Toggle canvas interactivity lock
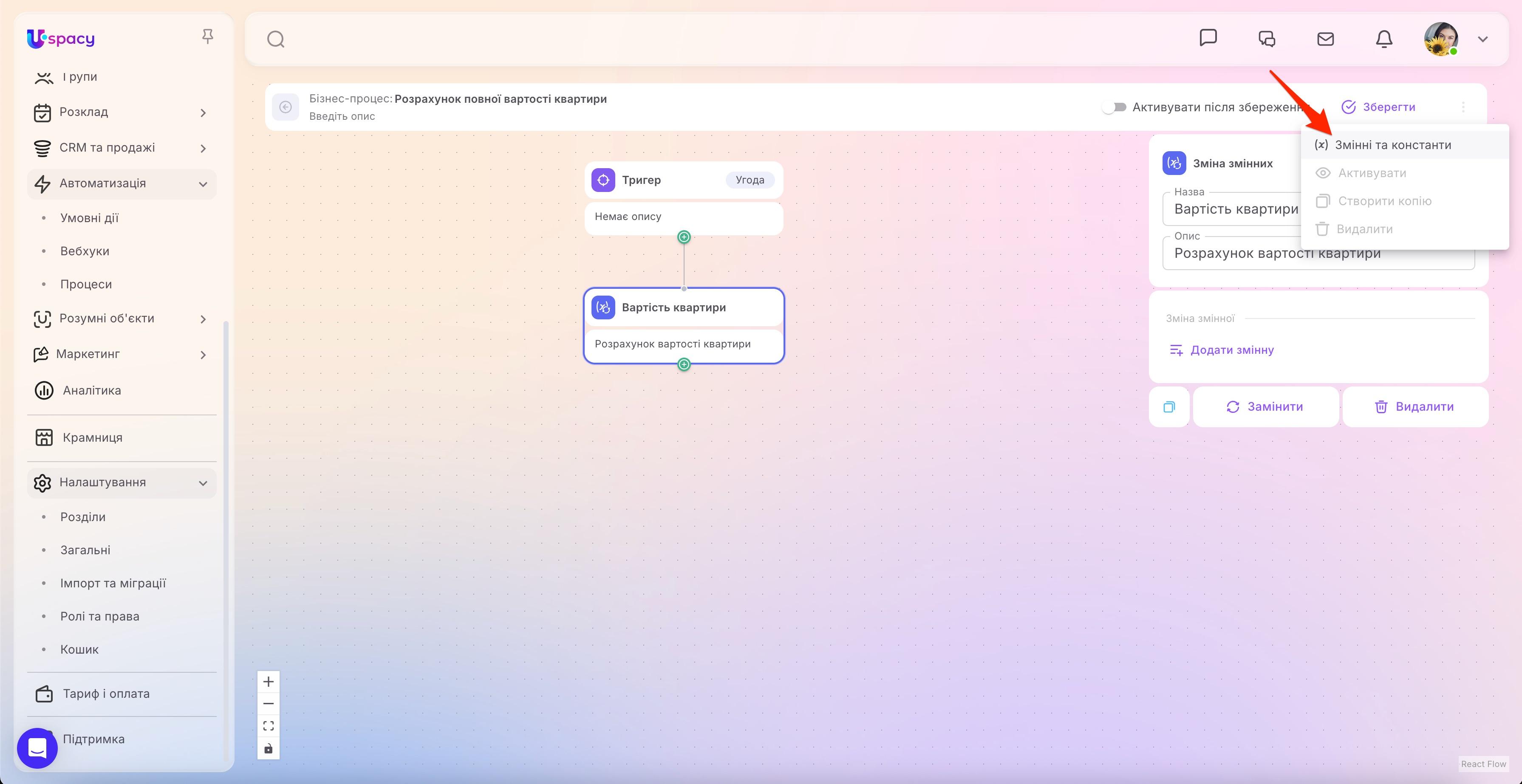The width and height of the screenshot is (1522, 784). pos(268,748)
